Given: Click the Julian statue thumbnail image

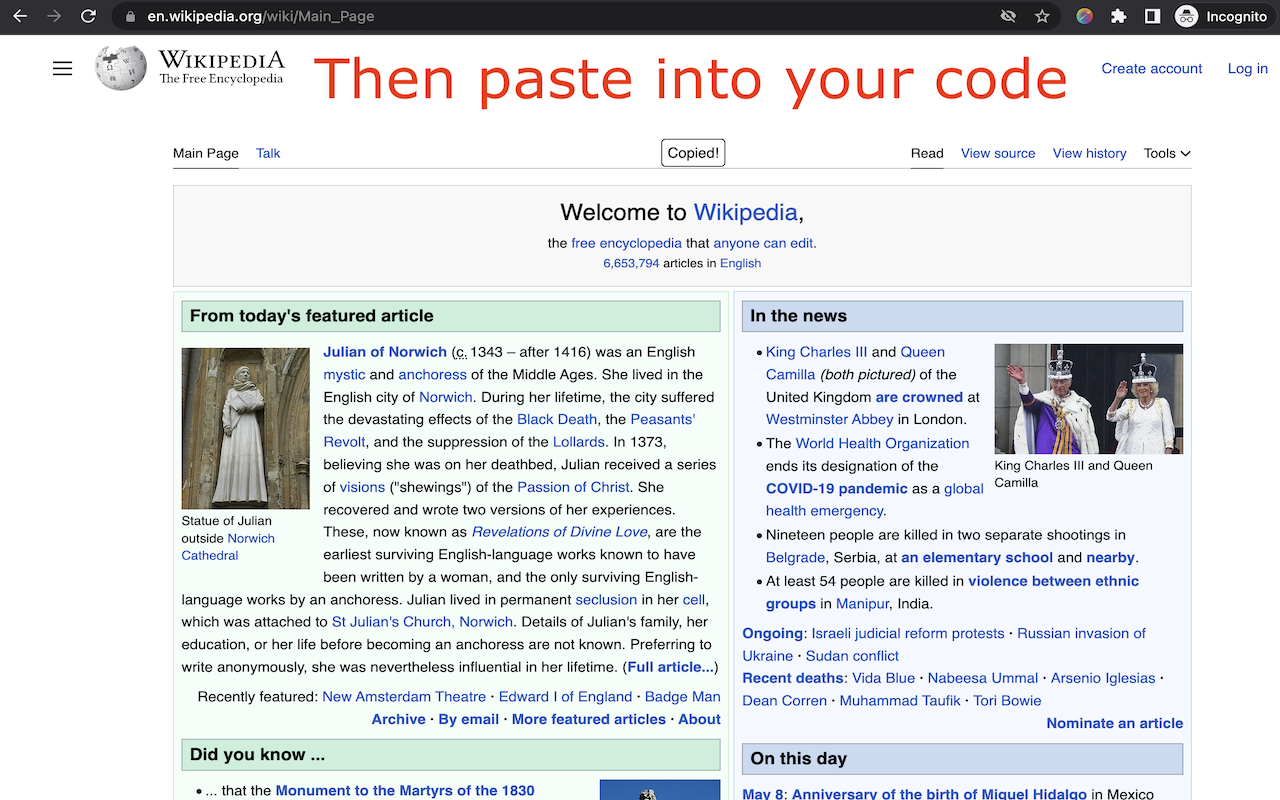Looking at the screenshot, I should pos(246,428).
